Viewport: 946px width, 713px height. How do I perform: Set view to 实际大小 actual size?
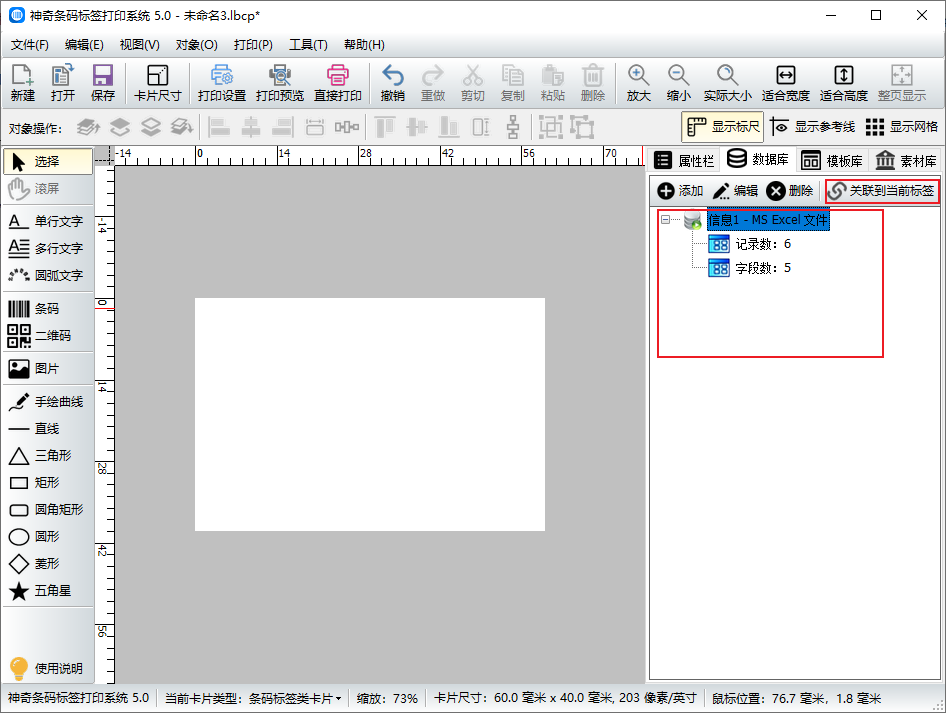pos(728,83)
